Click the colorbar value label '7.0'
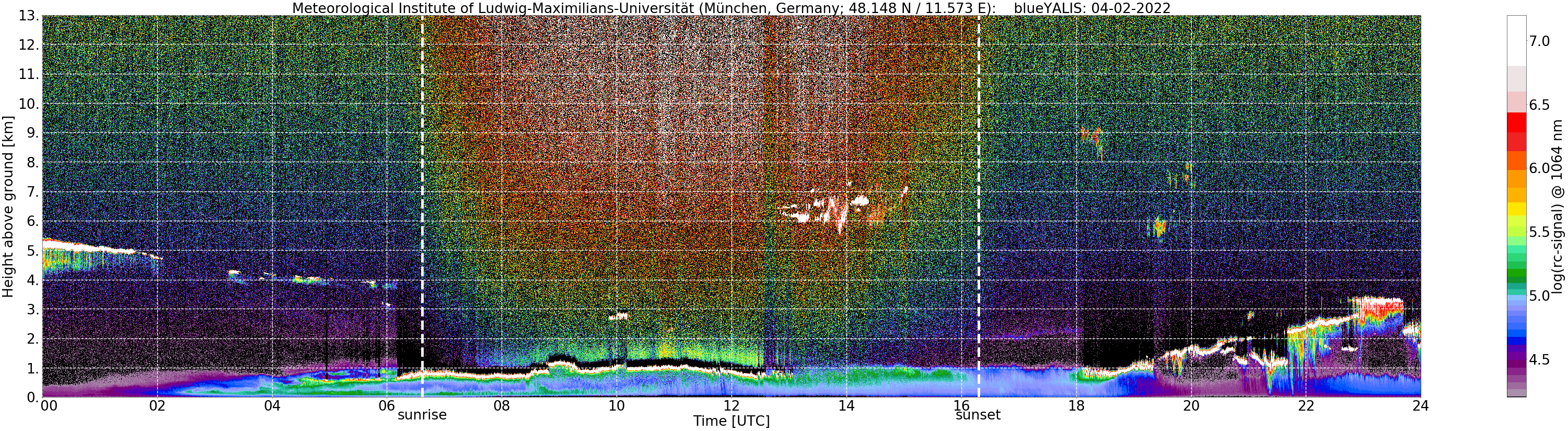 [x=1539, y=41]
